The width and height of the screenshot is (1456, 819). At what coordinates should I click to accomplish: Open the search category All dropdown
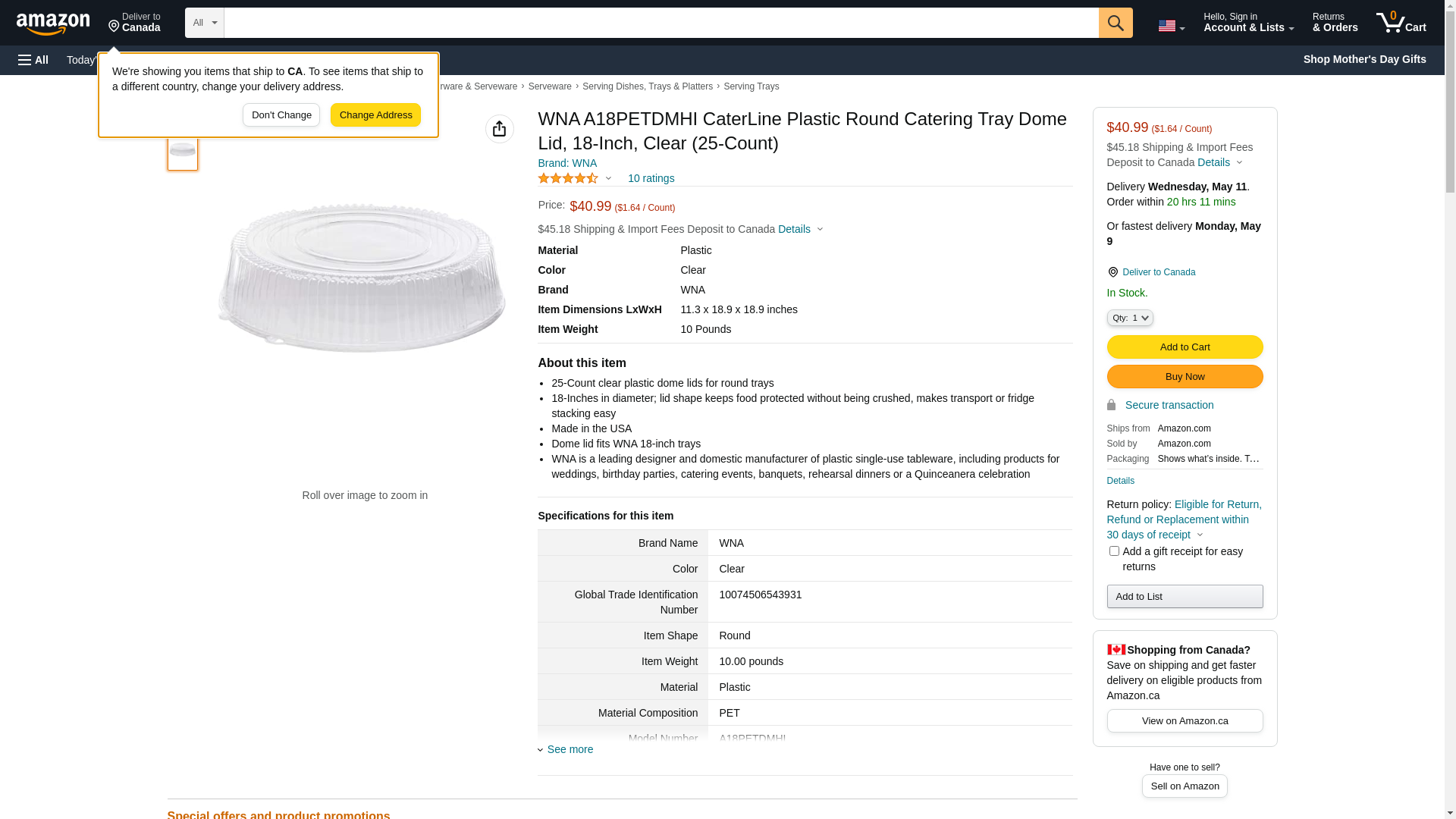pos(205,23)
